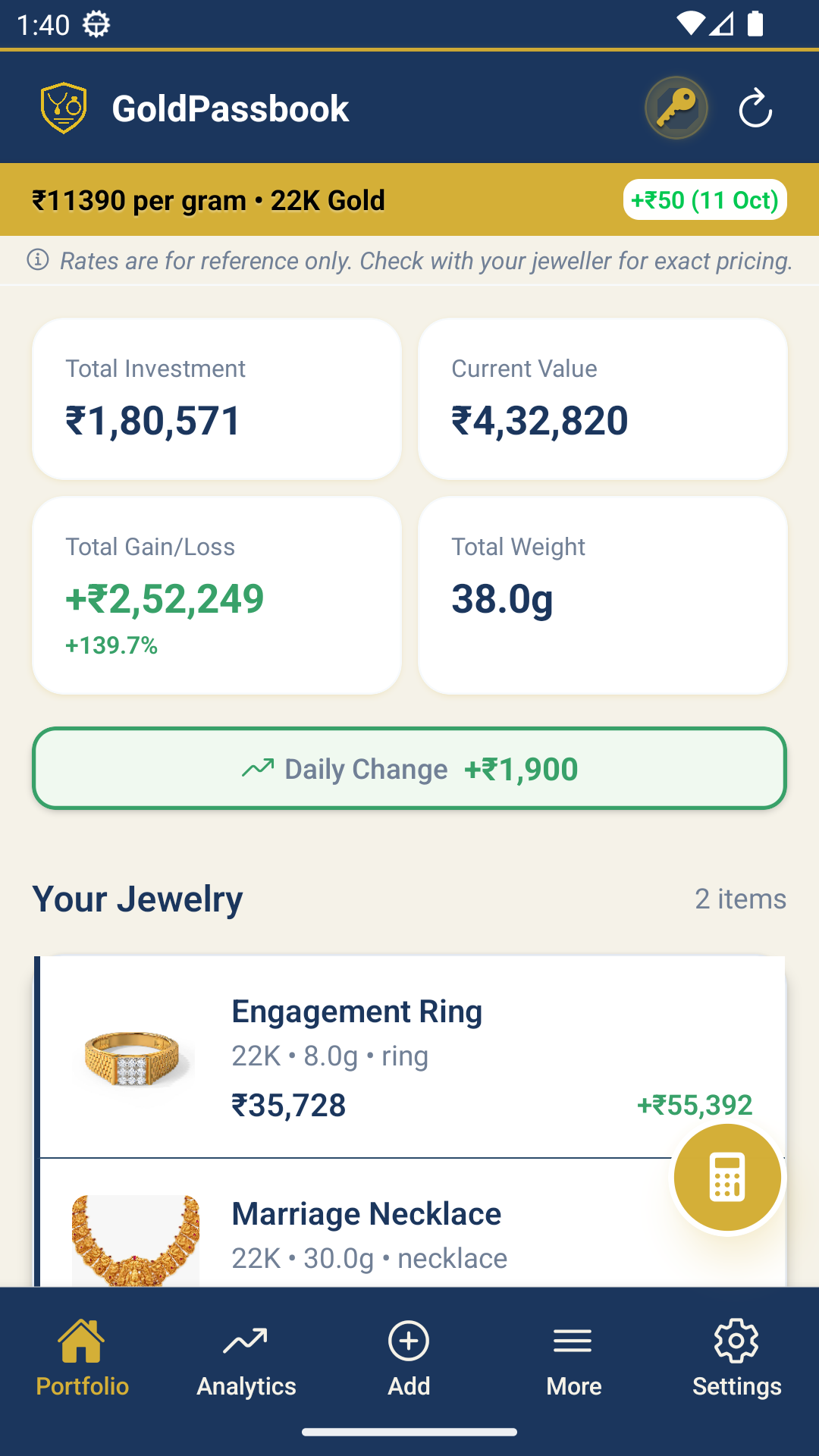
Task: Tap Add to create new jewelry
Action: point(409,1359)
